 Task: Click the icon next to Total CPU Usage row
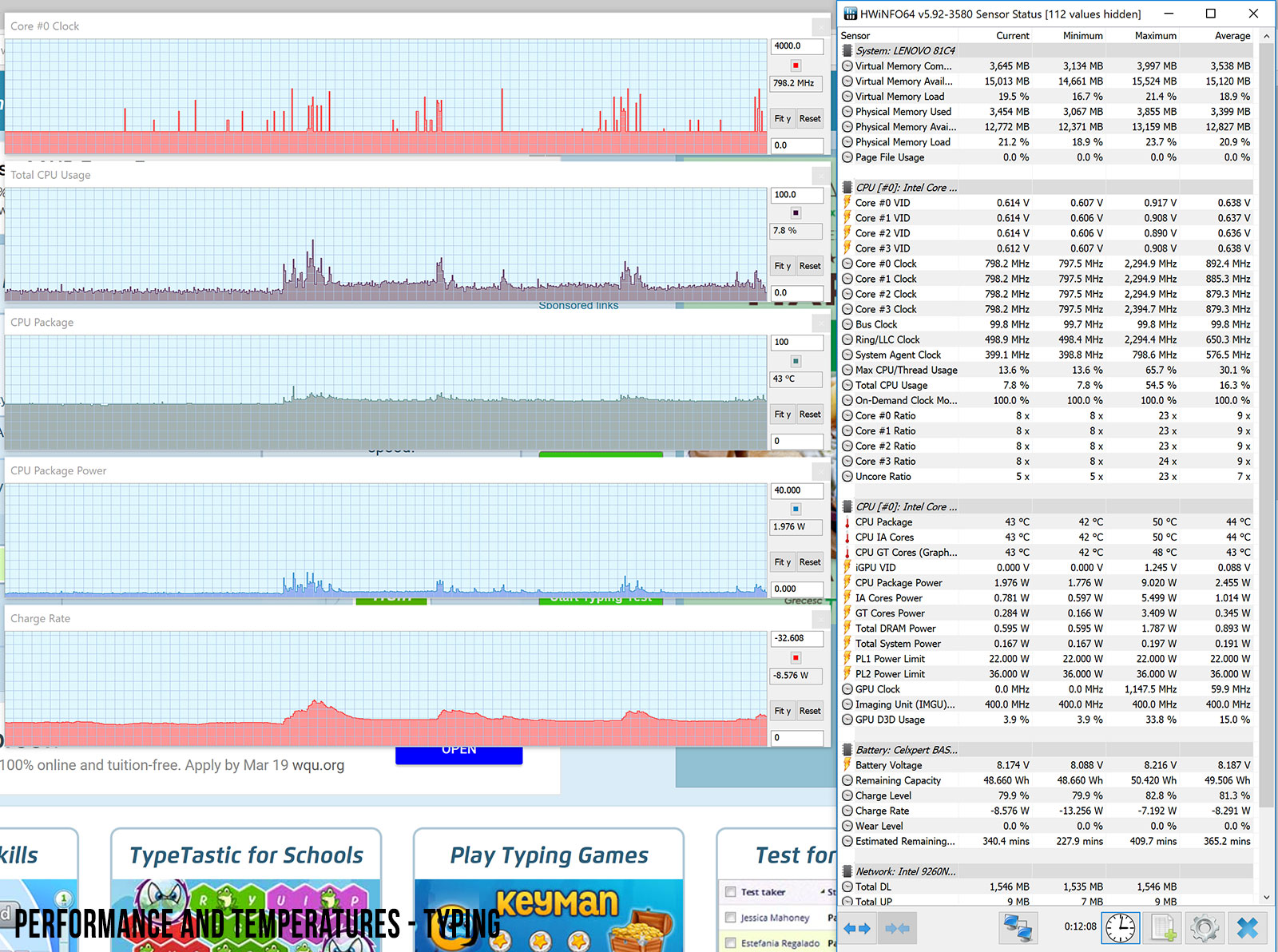847,385
